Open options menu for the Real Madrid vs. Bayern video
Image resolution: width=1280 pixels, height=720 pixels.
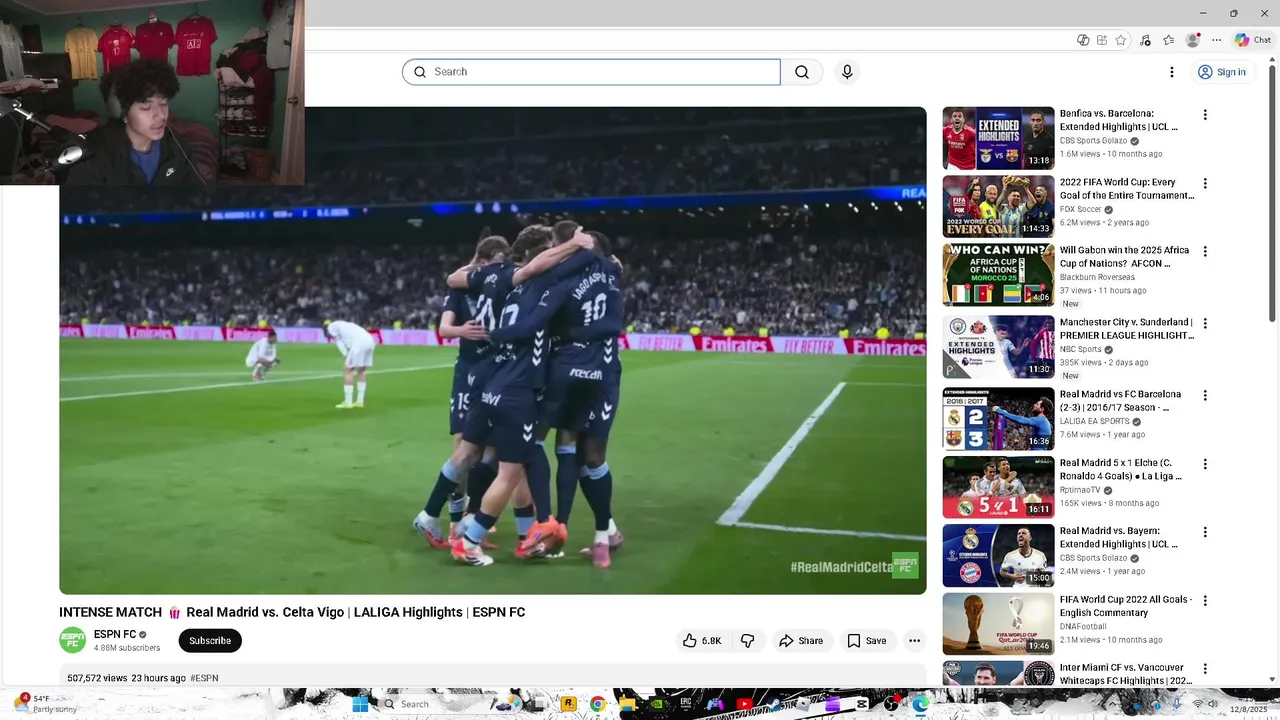pyautogui.click(x=1205, y=532)
